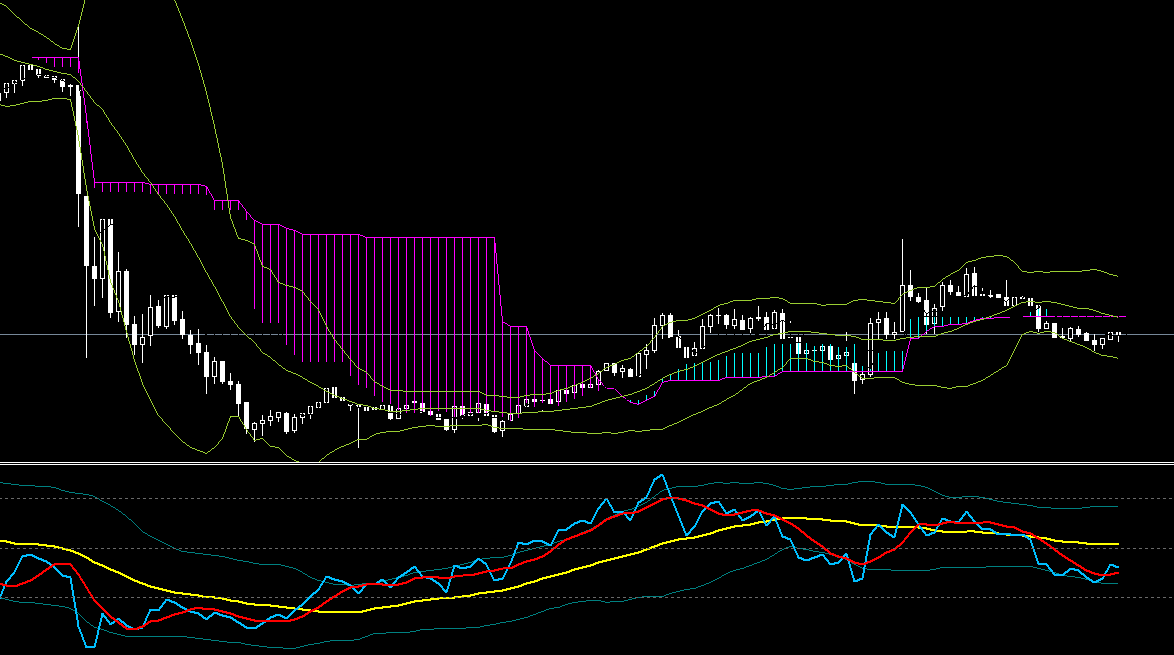The width and height of the screenshot is (1174, 655).
Task: Click the long-wick candle spiking above the right upper band
Action: click(902, 288)
